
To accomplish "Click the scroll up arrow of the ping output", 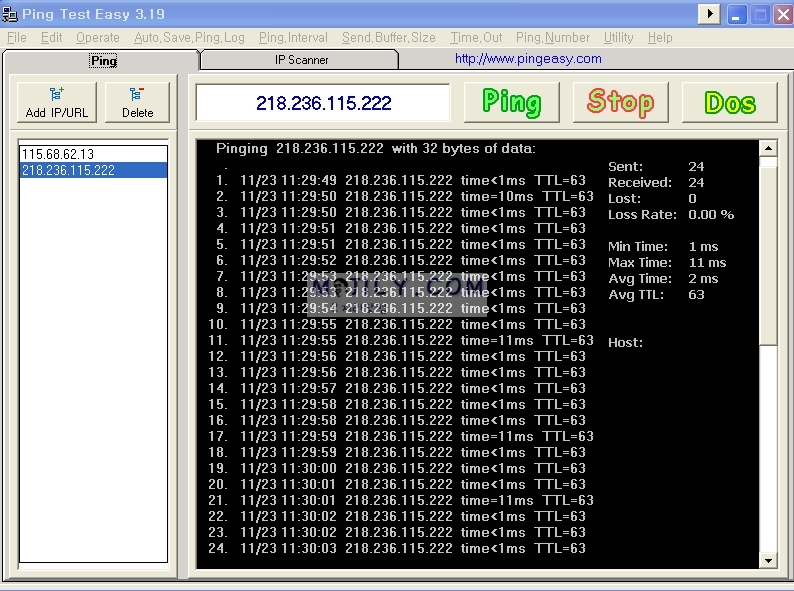I will click(768, 148).
